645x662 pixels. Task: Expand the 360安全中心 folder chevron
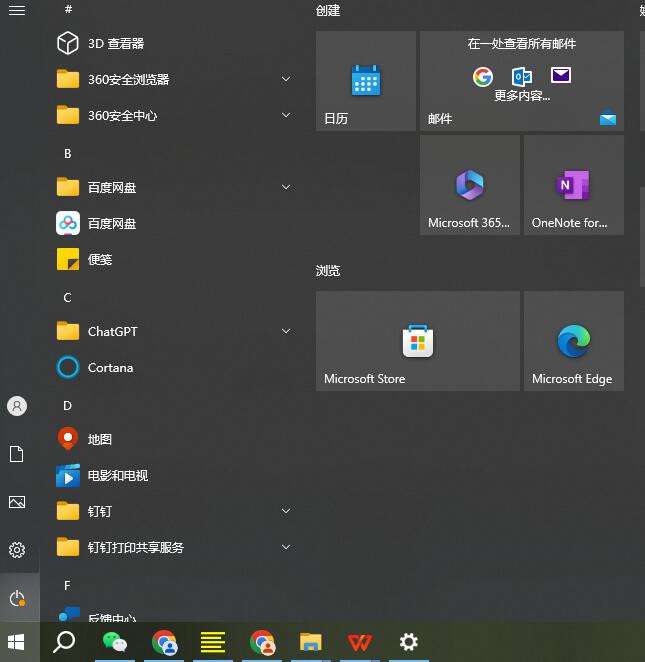coord(286,115)
